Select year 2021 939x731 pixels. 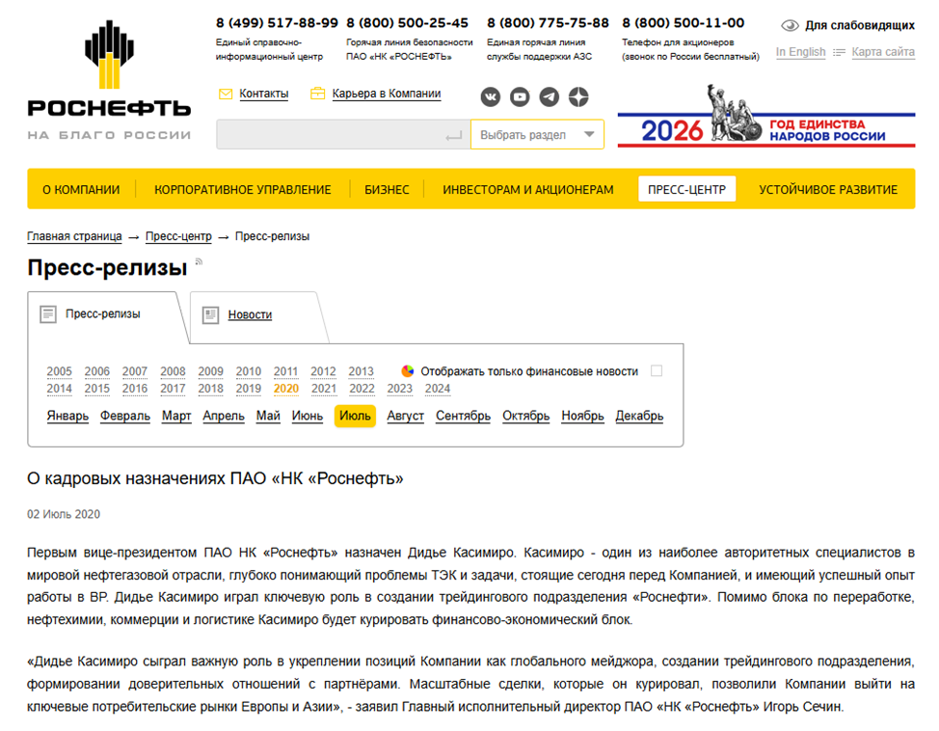click(x=324, y=389)
